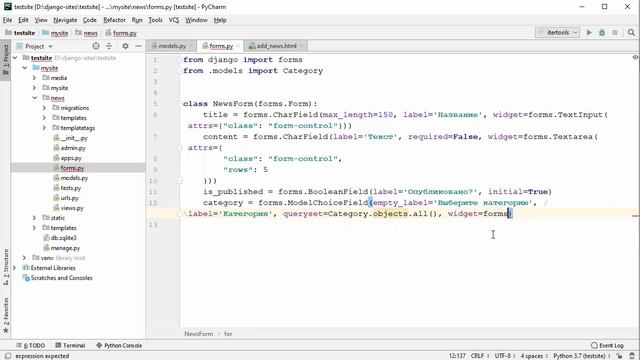Toggle the Structure side tab
Viewport: 640px width, 360px height.
pos(6,267)
